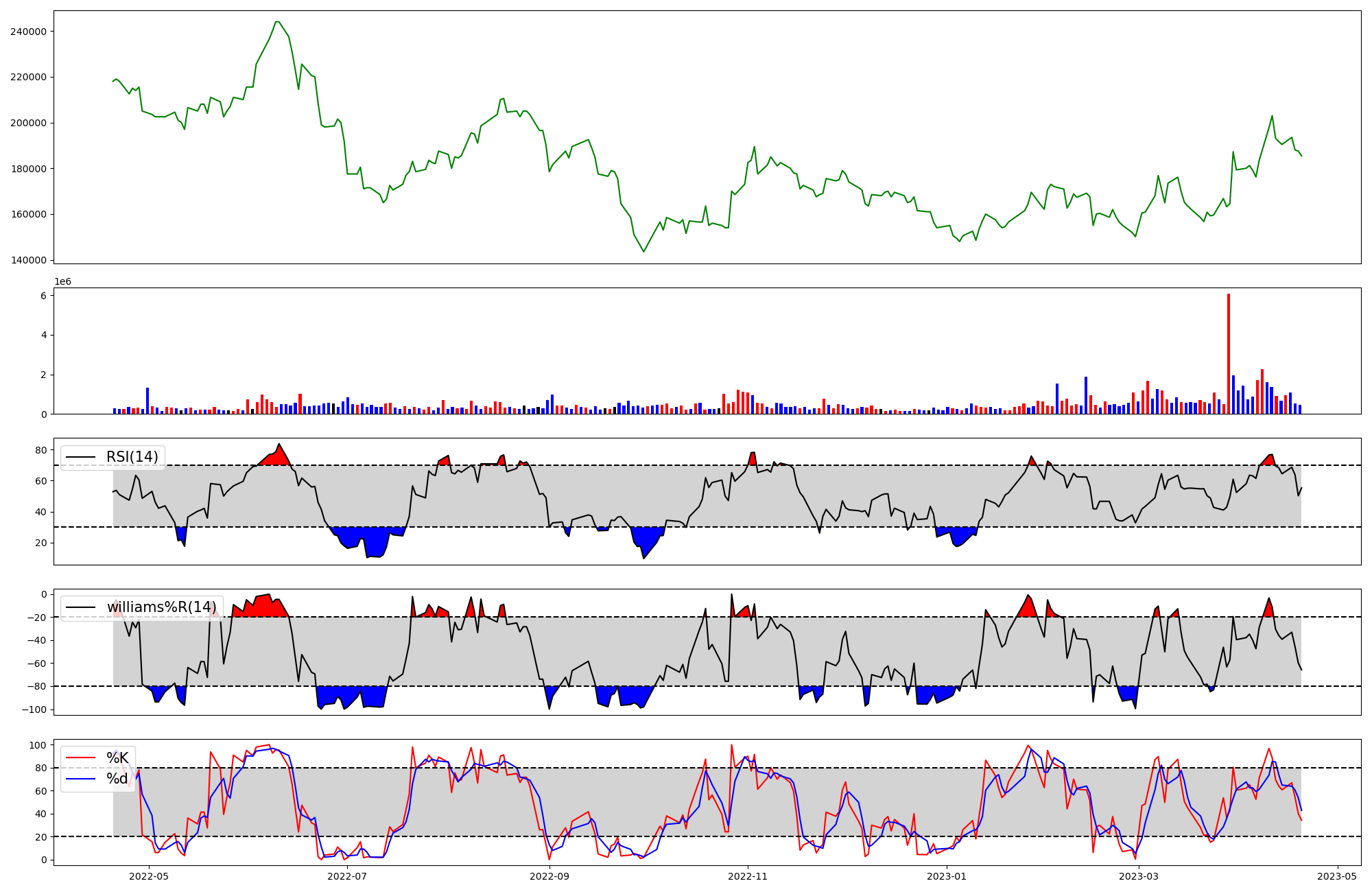
Task: Click the 200000 price axis label
Action: tap(28, 123)
